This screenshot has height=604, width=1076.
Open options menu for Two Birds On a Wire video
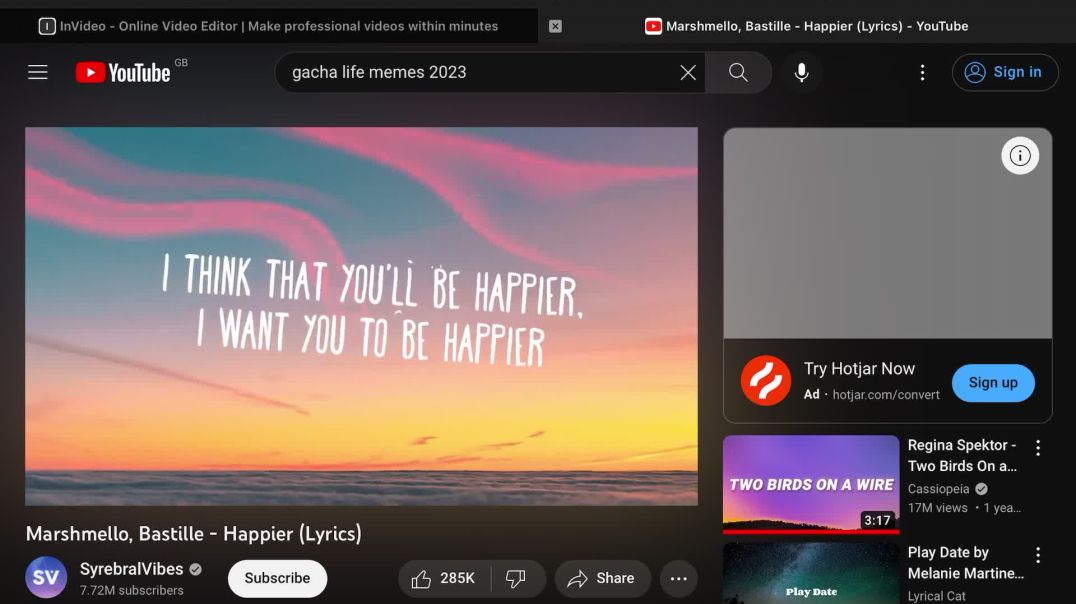point(1038,447)
